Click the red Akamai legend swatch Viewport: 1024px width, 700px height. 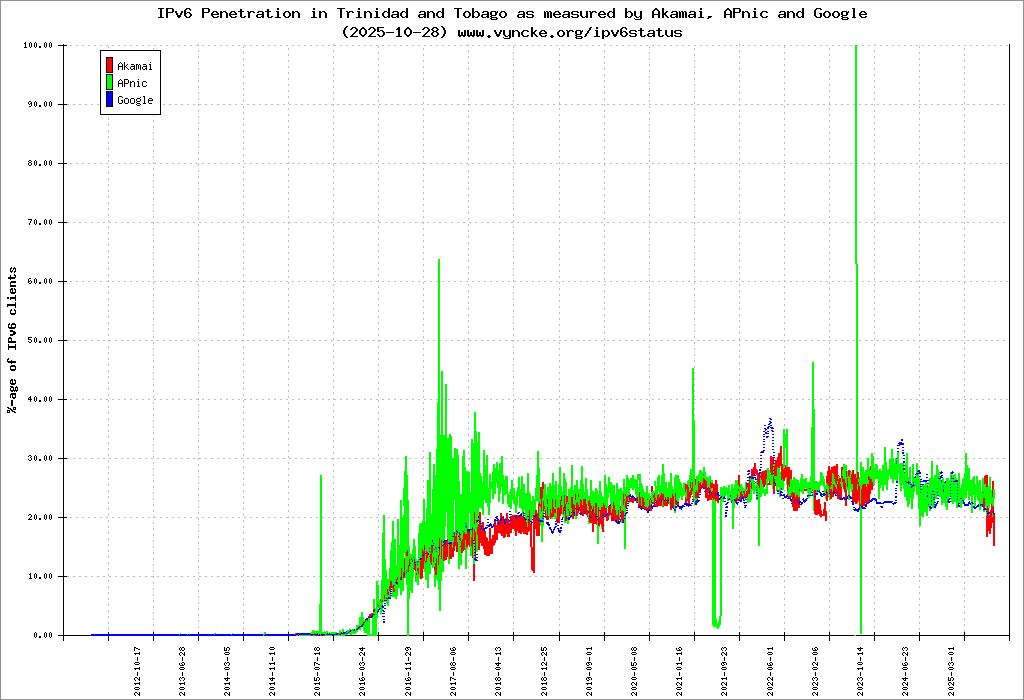pyautogui.click(x=109, y=66)
